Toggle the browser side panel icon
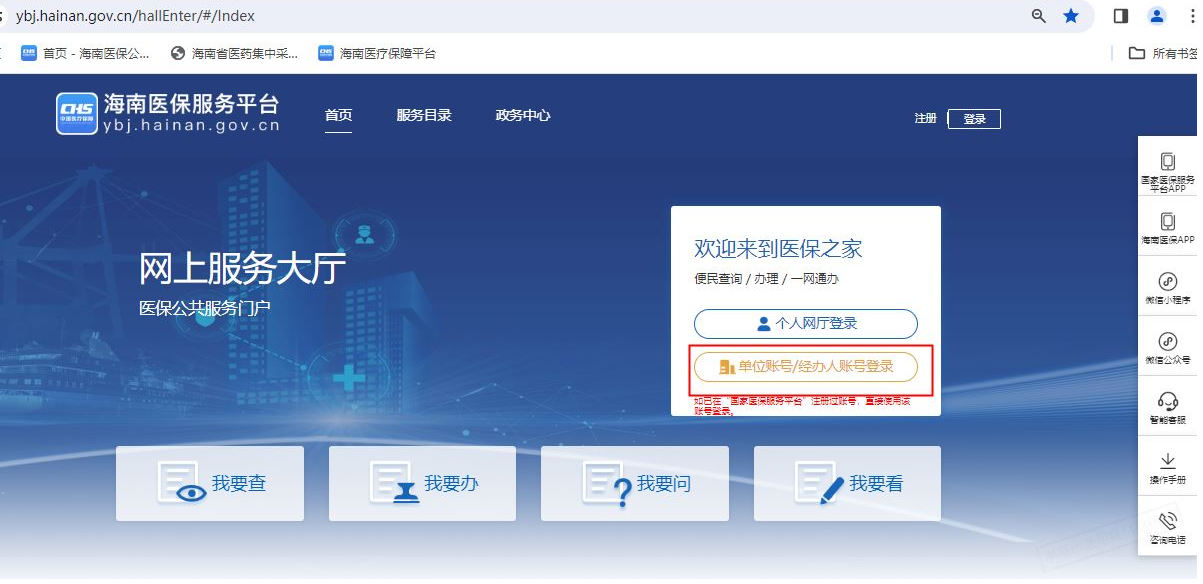1203x584 pixels. click(x=1121, y=16)
